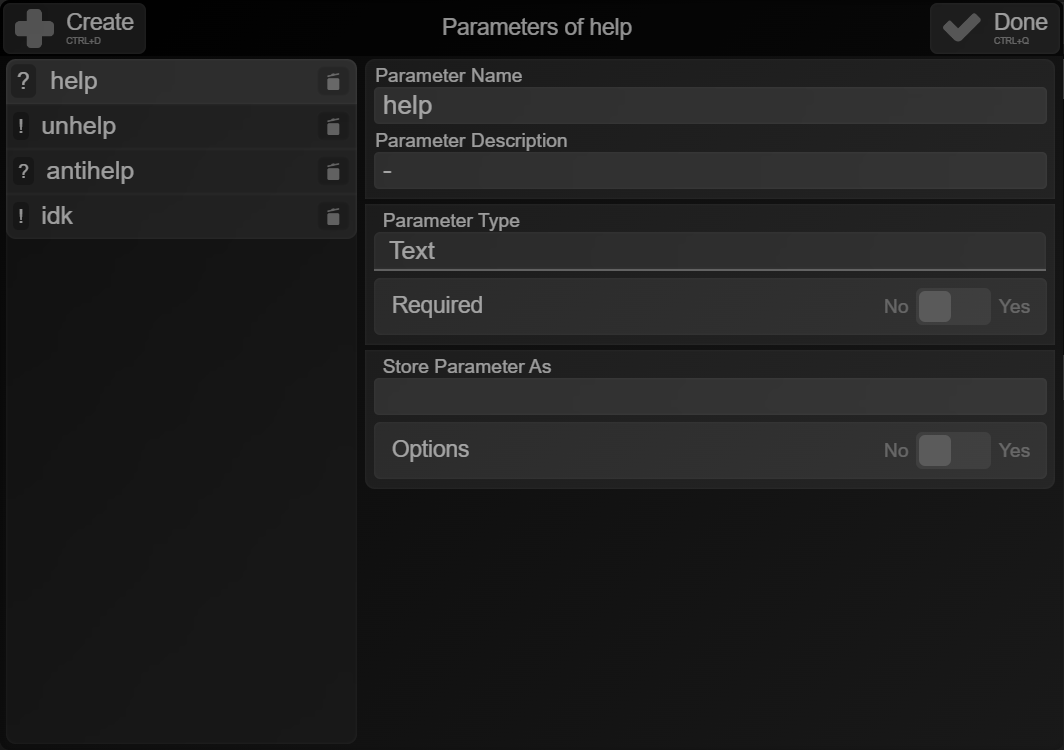The height and width of the screenshot is (750, 1064).
Task: Delete the unhelp parameter with trash icon
Action: tap(332, 126)
